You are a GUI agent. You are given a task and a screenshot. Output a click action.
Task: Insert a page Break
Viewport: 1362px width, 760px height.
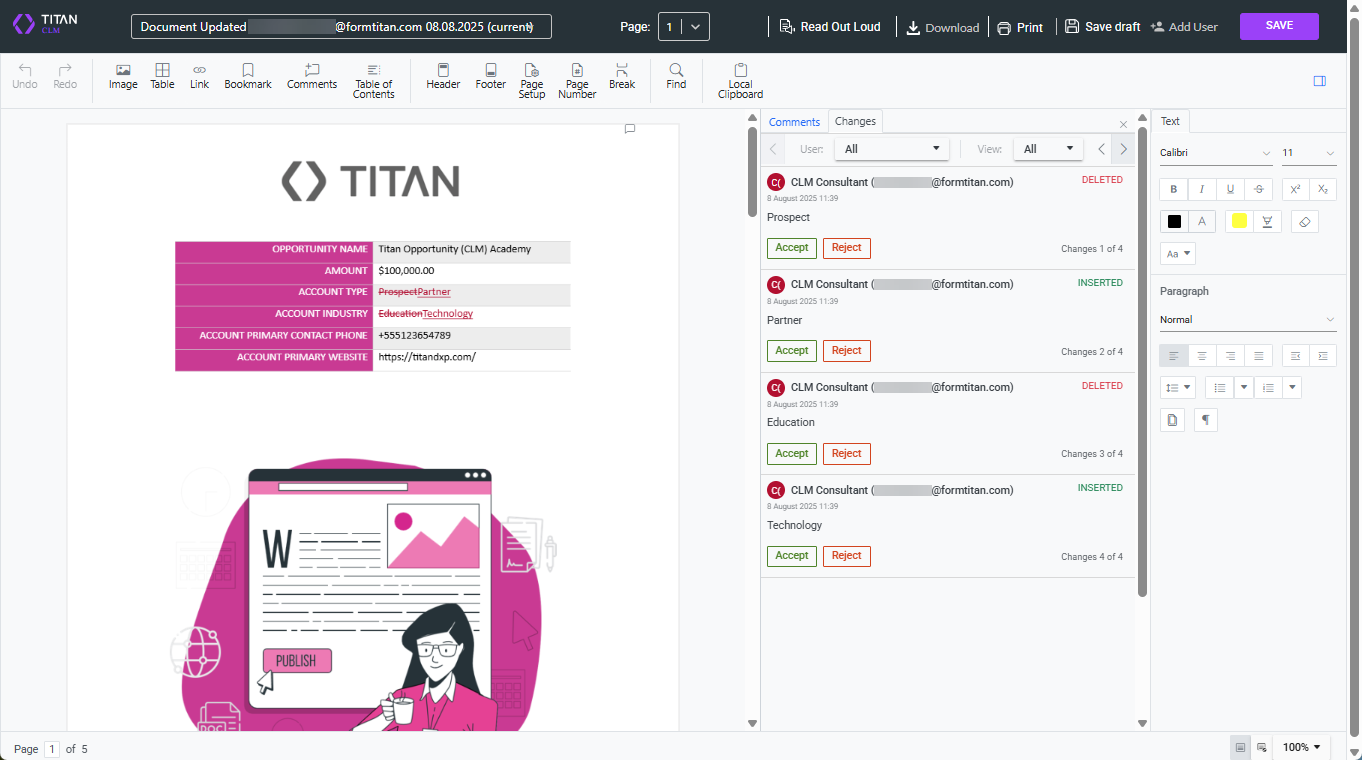(x=621, y=77)
